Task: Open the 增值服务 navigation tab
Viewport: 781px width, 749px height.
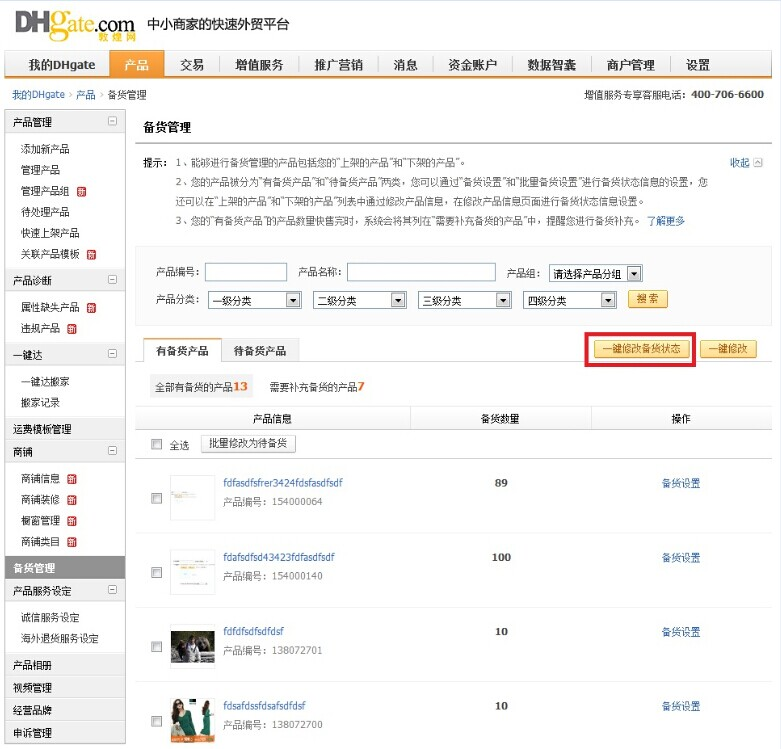Action: pos(259,65)
